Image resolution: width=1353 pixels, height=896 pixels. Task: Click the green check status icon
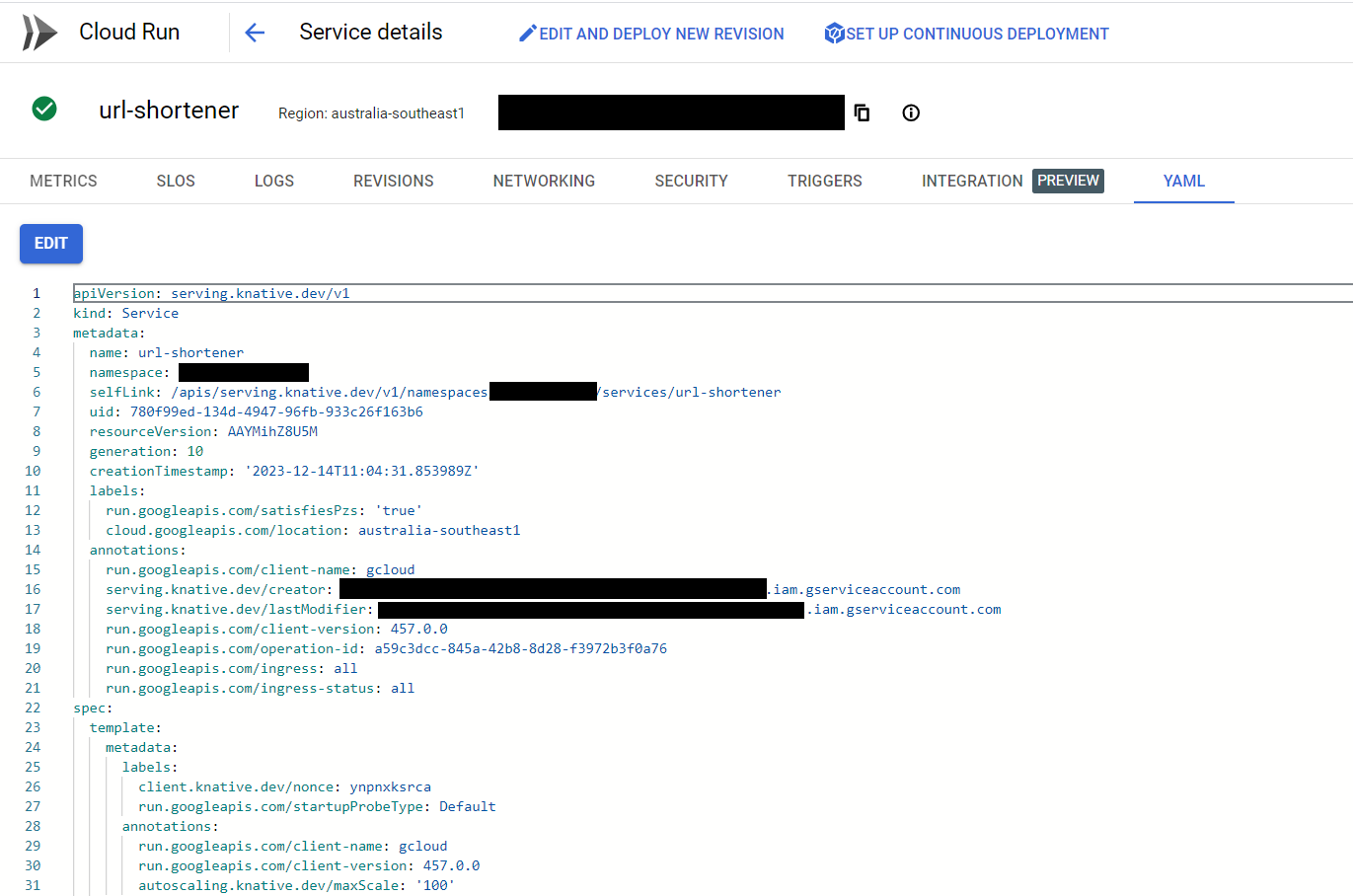click(x=44, y=109)
